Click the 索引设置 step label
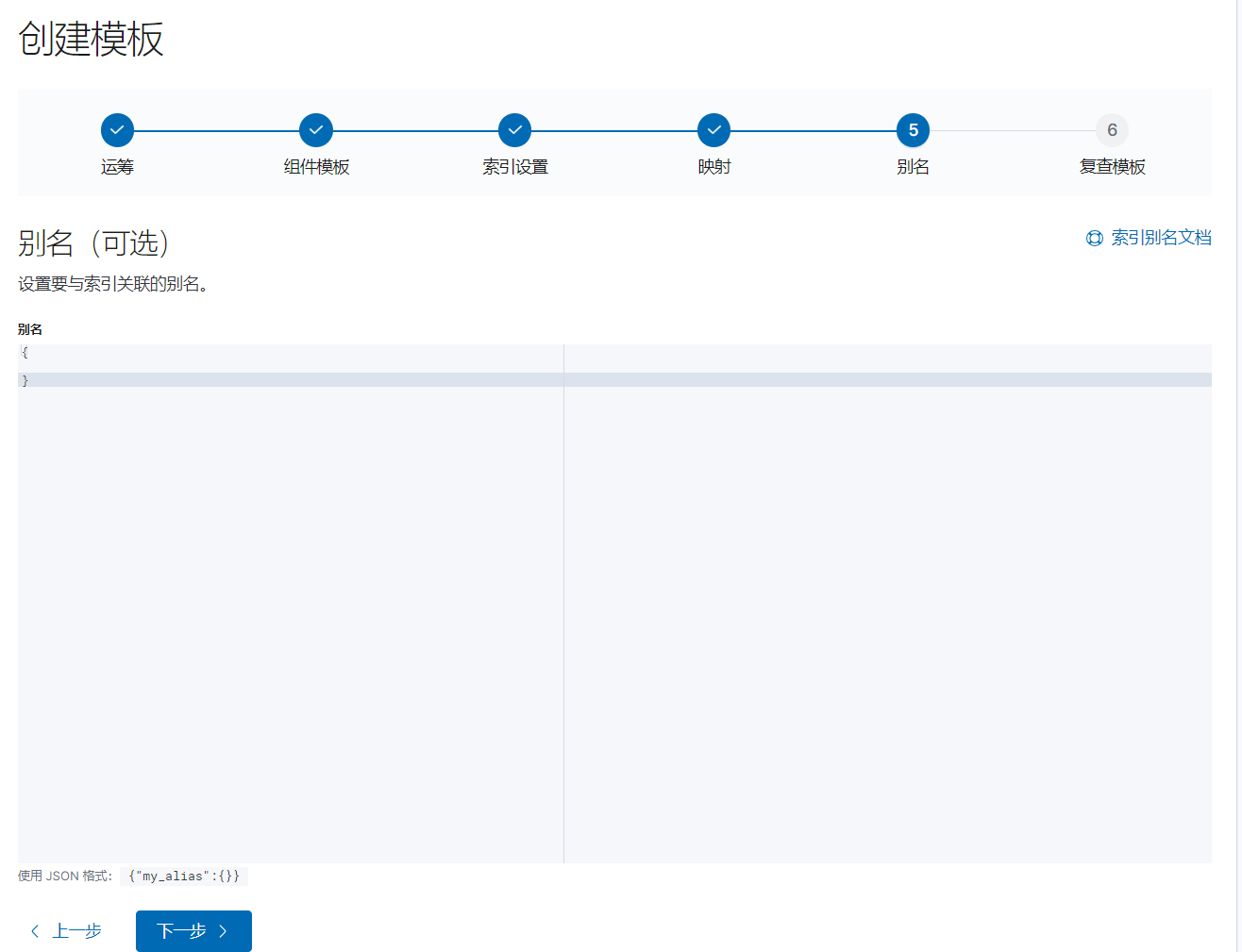Image resolution: width=1242 pixels, height=952 pixels. (x=515, y=167)
